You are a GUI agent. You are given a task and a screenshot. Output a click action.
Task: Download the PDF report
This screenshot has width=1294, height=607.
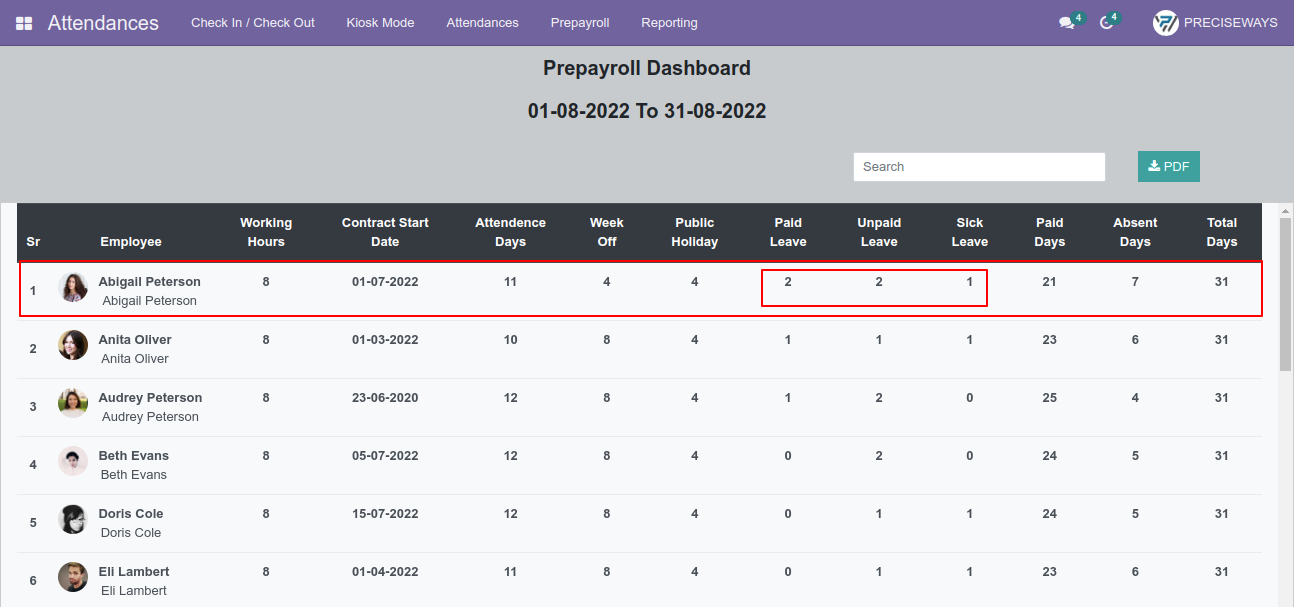pos(1168,167)
